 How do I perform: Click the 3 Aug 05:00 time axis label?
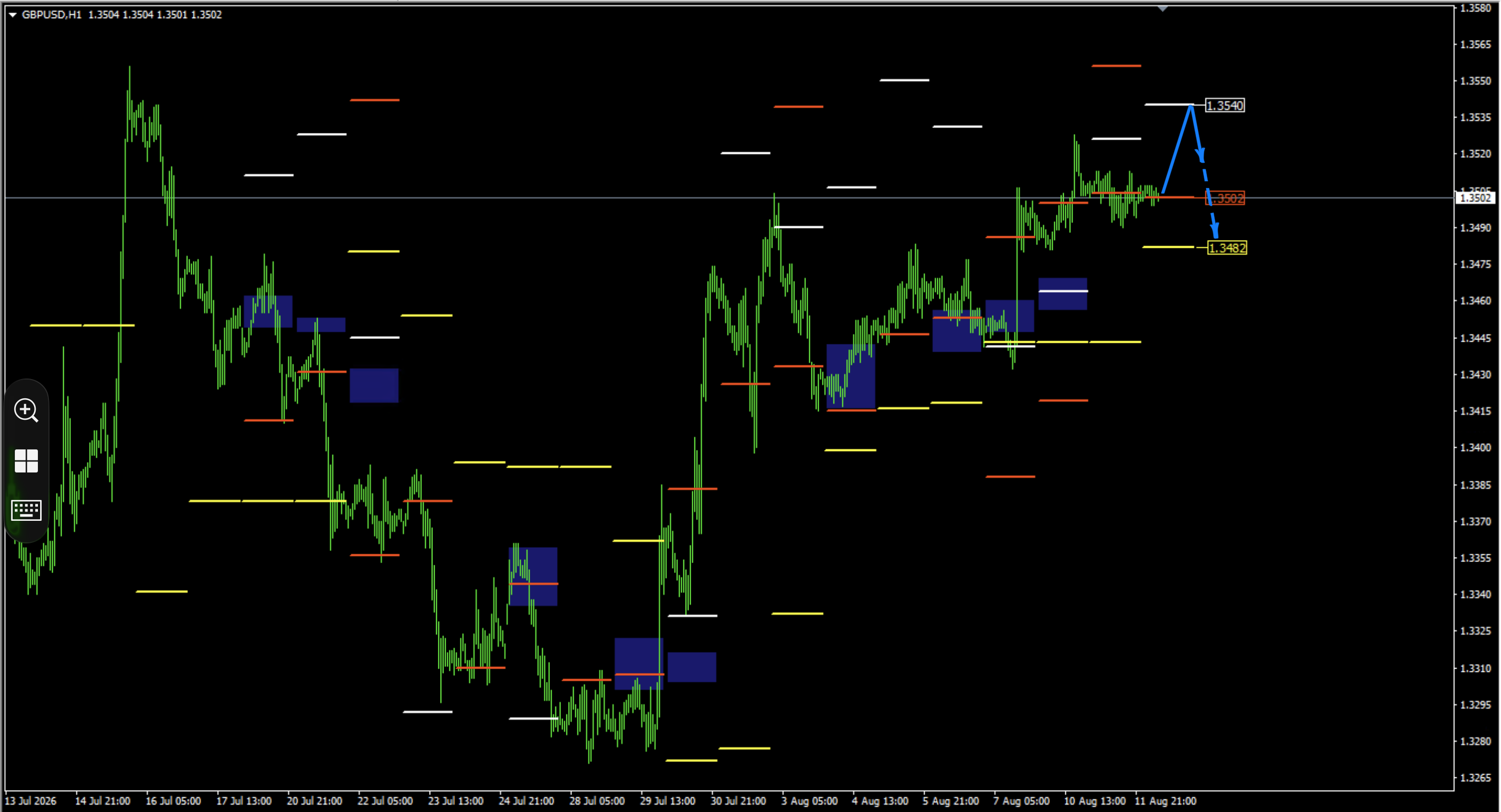(809, 801)
